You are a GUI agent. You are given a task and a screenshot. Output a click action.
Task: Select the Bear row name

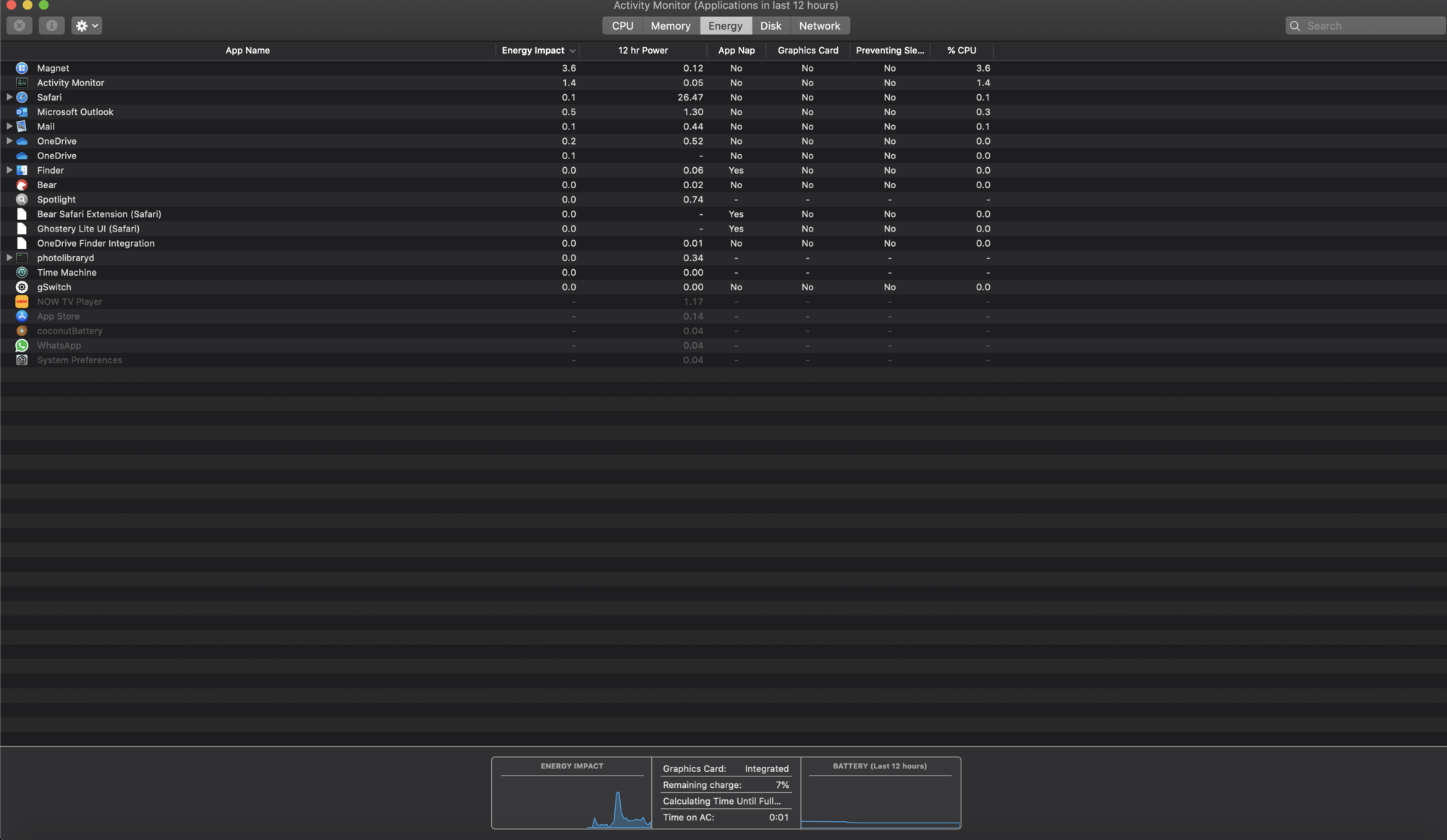point(47,185)
